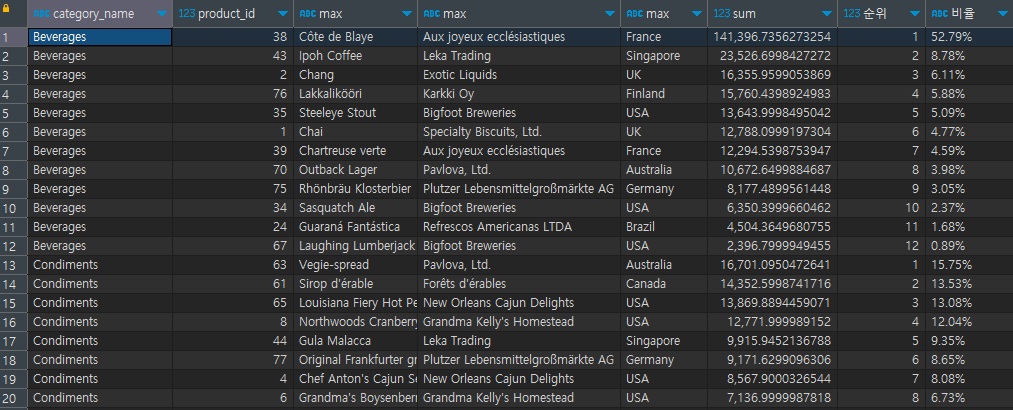Open 비율 column filter dropdown arrow
Image resolution: width=1013 pixels, height=410 pixels.
pos(1002,14)
